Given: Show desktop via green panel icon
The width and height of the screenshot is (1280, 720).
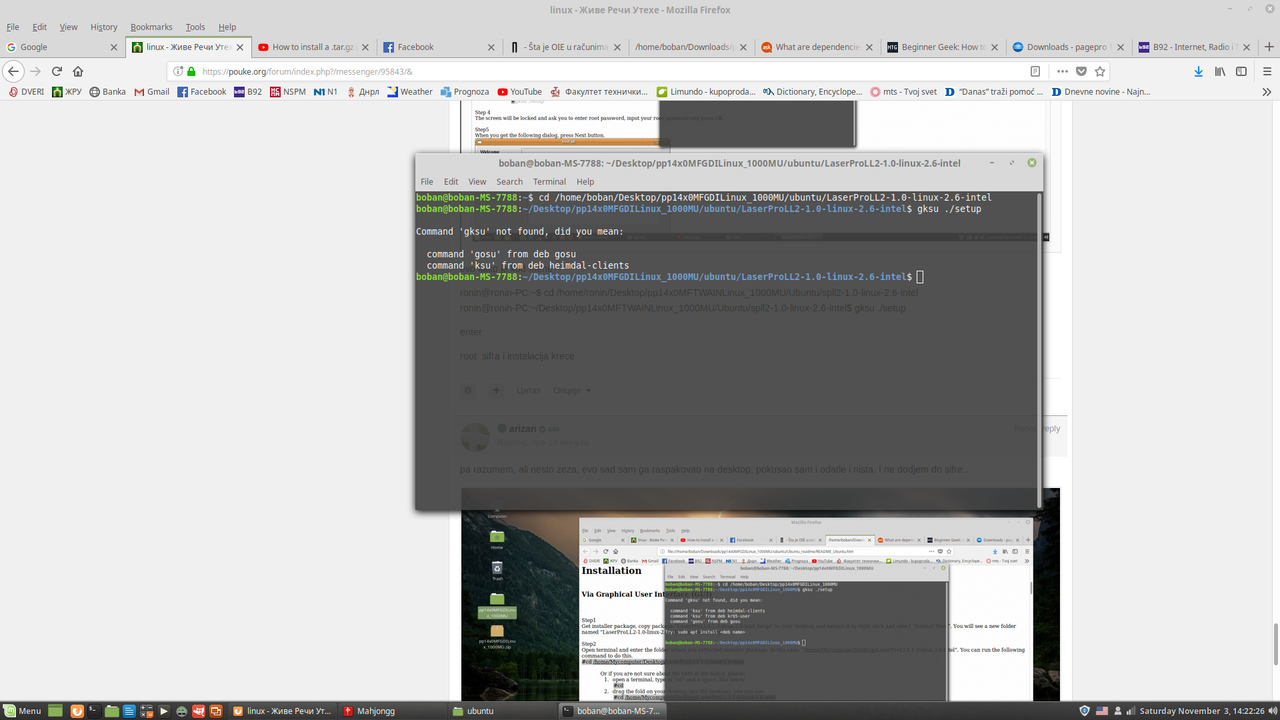Looking at the screenshot, I should point(57,710).
